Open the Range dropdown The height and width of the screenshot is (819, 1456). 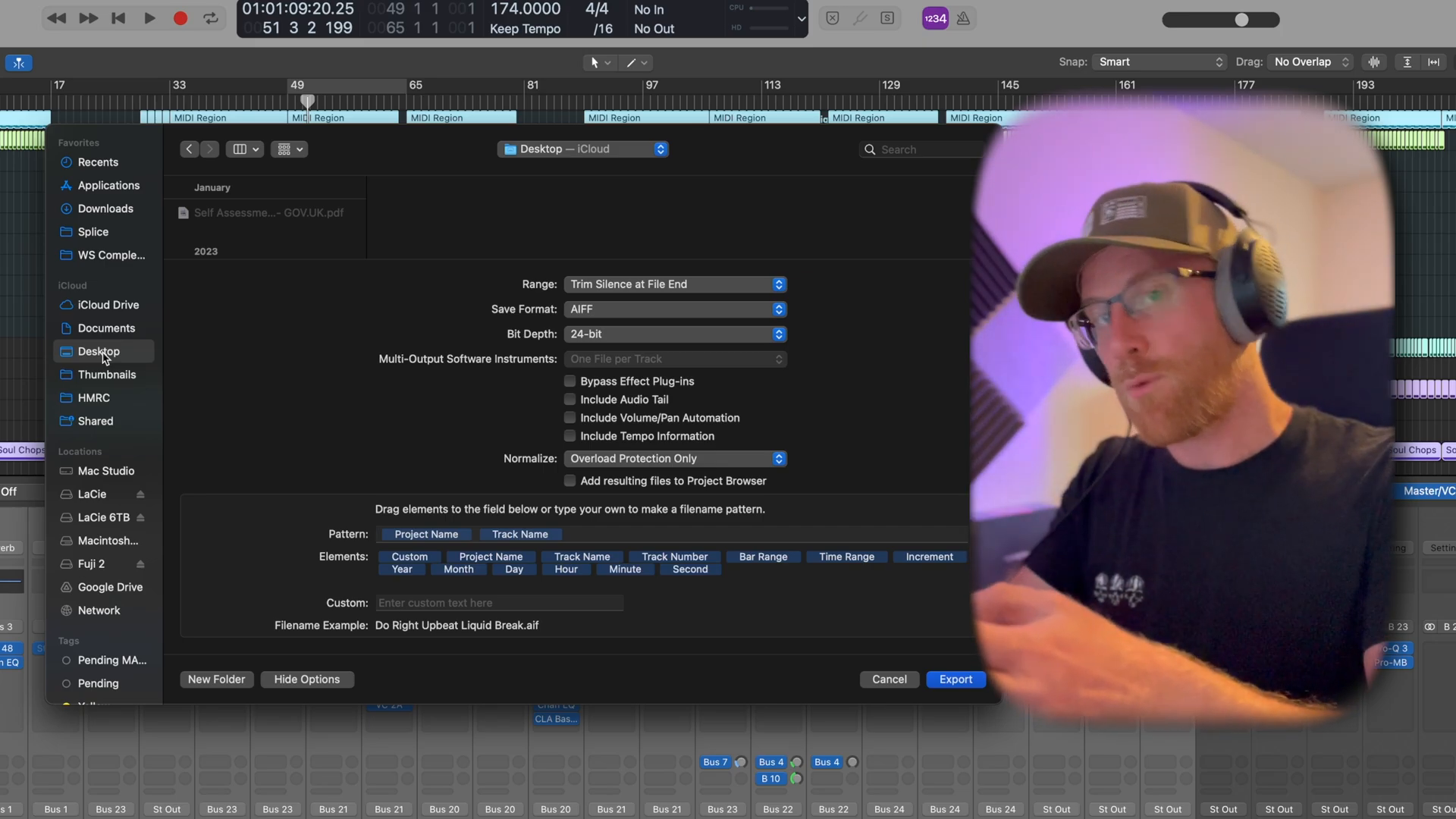point(675,284)
